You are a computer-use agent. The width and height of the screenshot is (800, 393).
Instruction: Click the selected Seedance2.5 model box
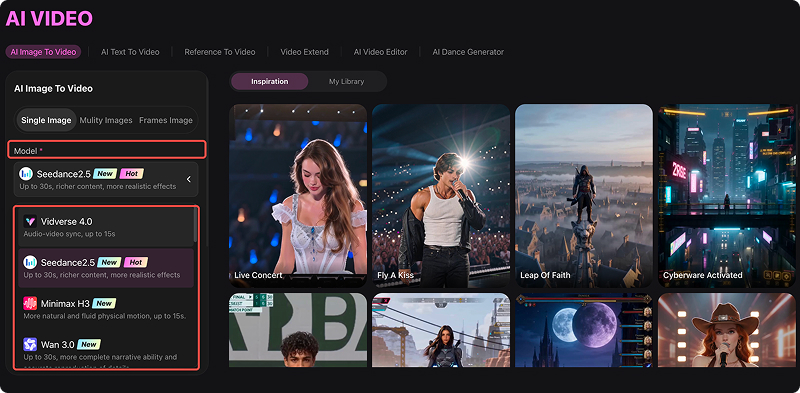(x=106, y=179)
